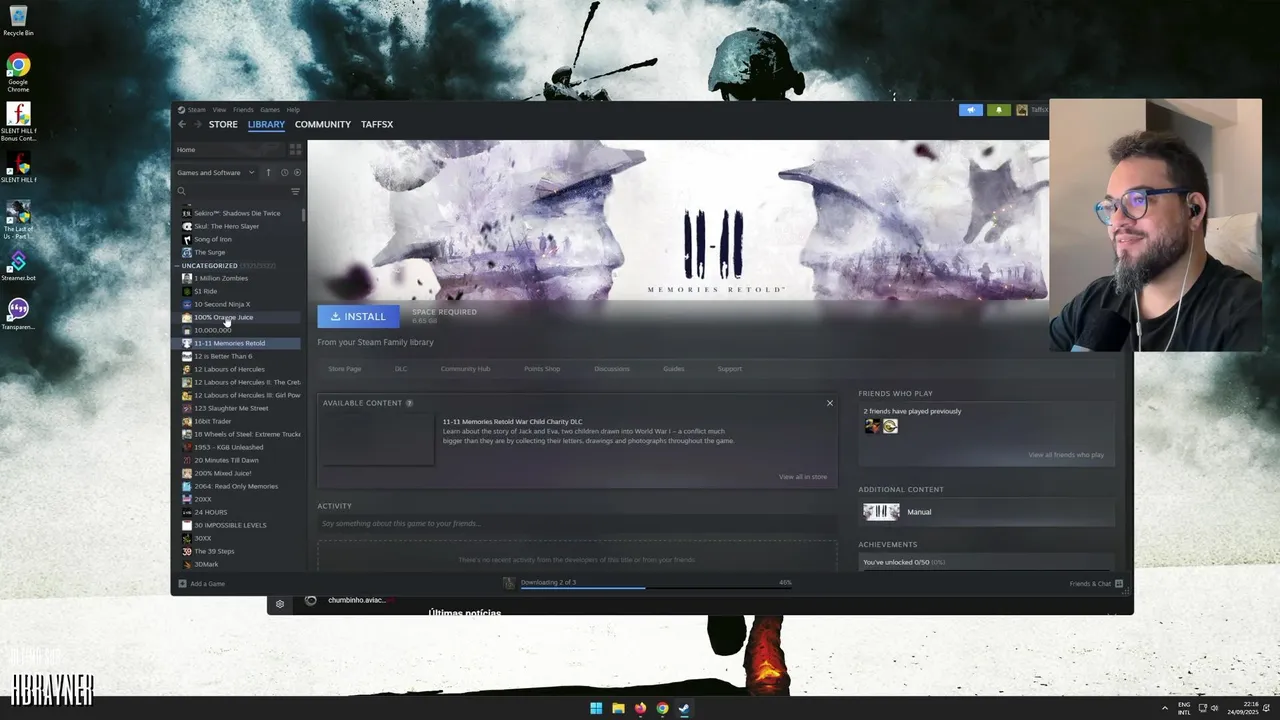Viewport: 1280px width, 720px height.
Task: Open File Explorer from taskbar
Action: 618,709
